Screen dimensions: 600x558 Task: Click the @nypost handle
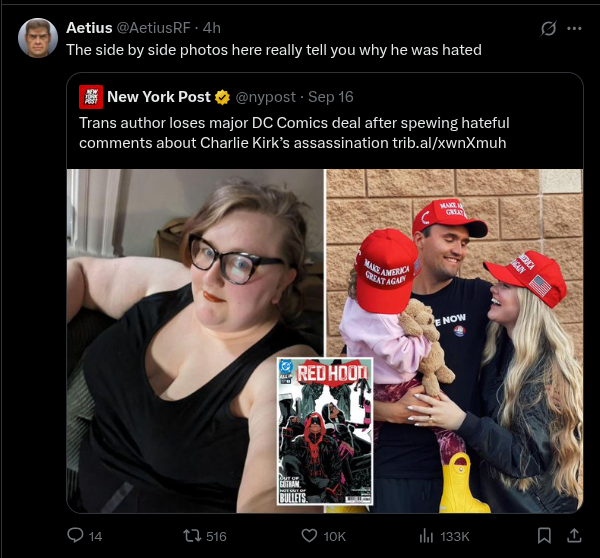266,97
